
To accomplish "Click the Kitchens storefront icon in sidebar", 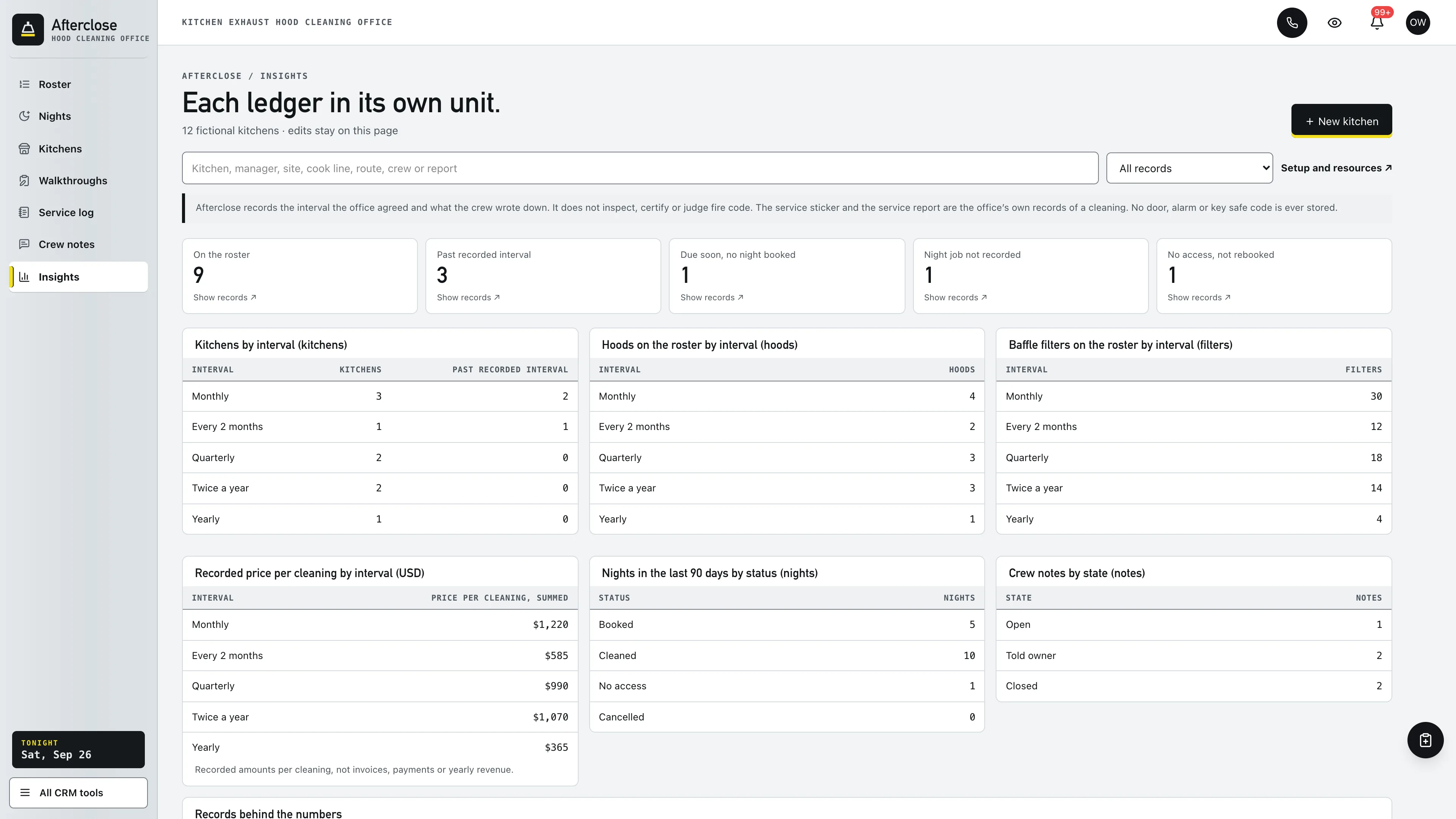I will (24, 149).
